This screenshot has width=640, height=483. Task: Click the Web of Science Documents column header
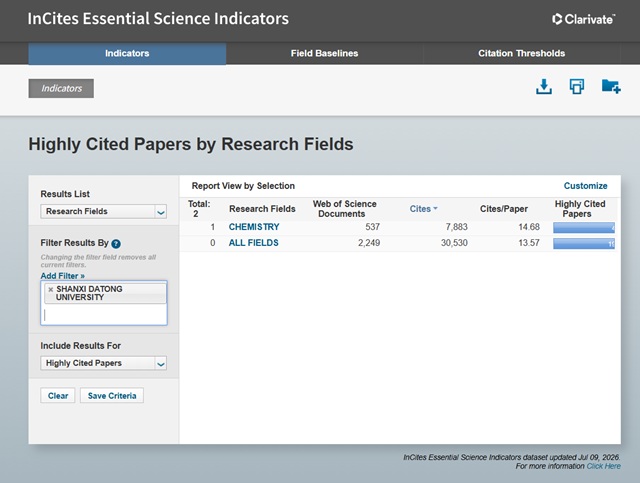click(x=344, y=209)
